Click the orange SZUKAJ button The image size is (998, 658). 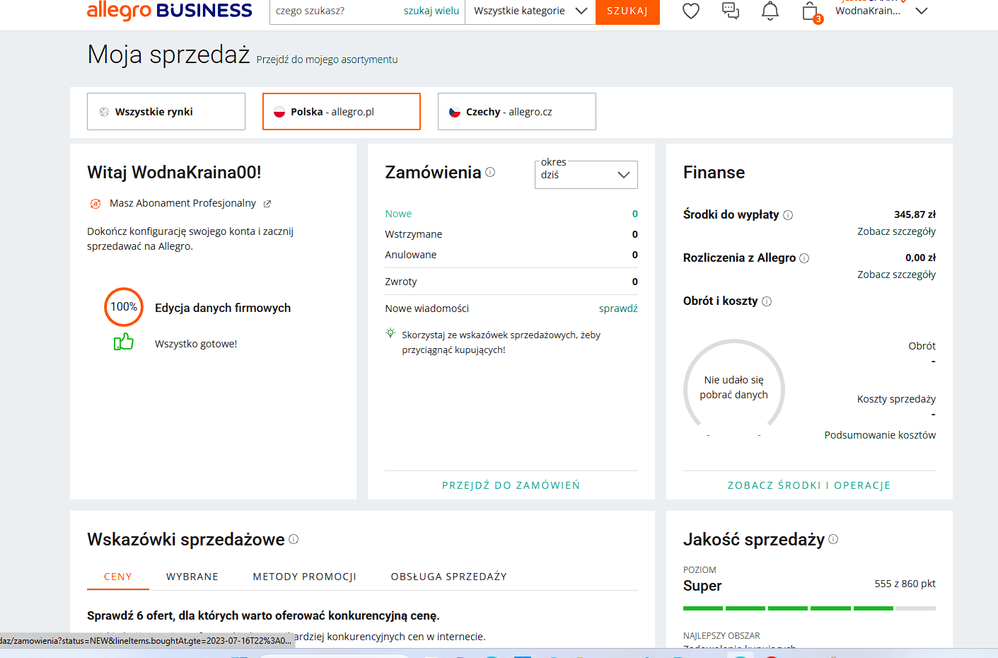click(628, 11)
